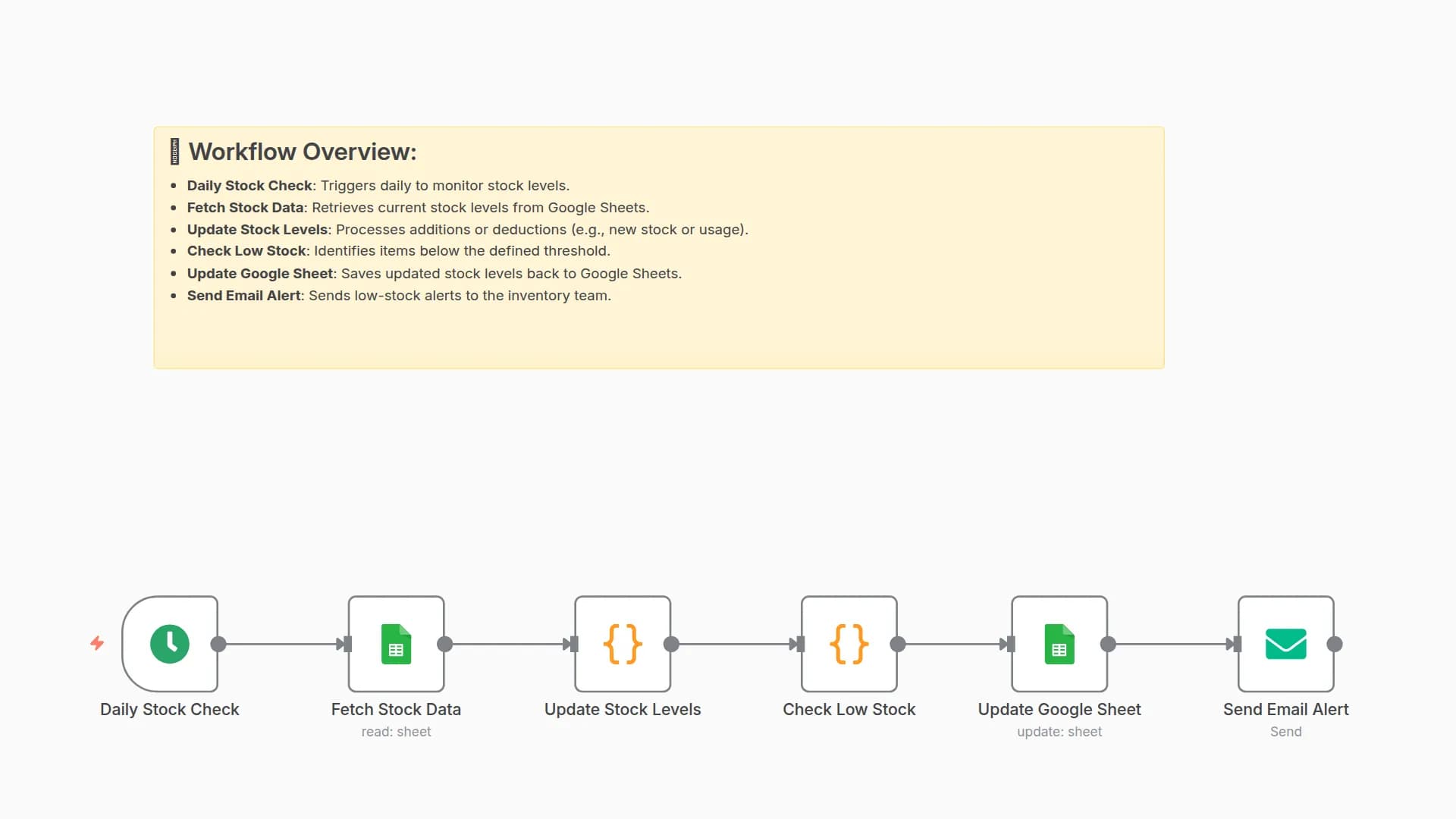1456x819 pixels.
Task: Select the Workflow Overview heading
Action: coord(303,152)
